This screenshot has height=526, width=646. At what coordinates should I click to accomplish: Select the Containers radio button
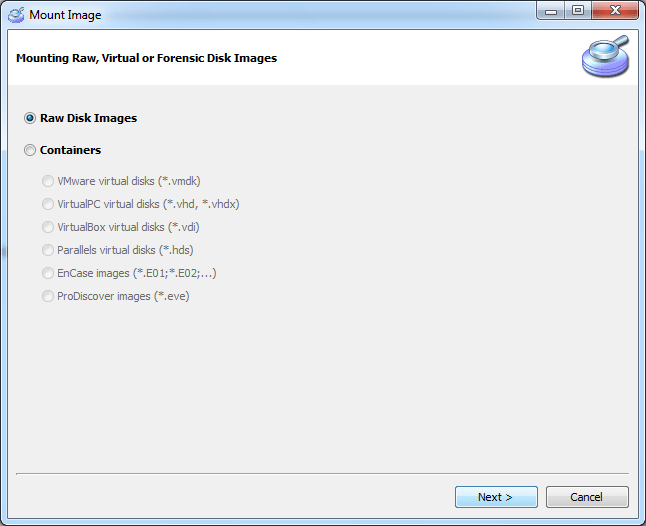pyautogui.click(x=30, y=150)
